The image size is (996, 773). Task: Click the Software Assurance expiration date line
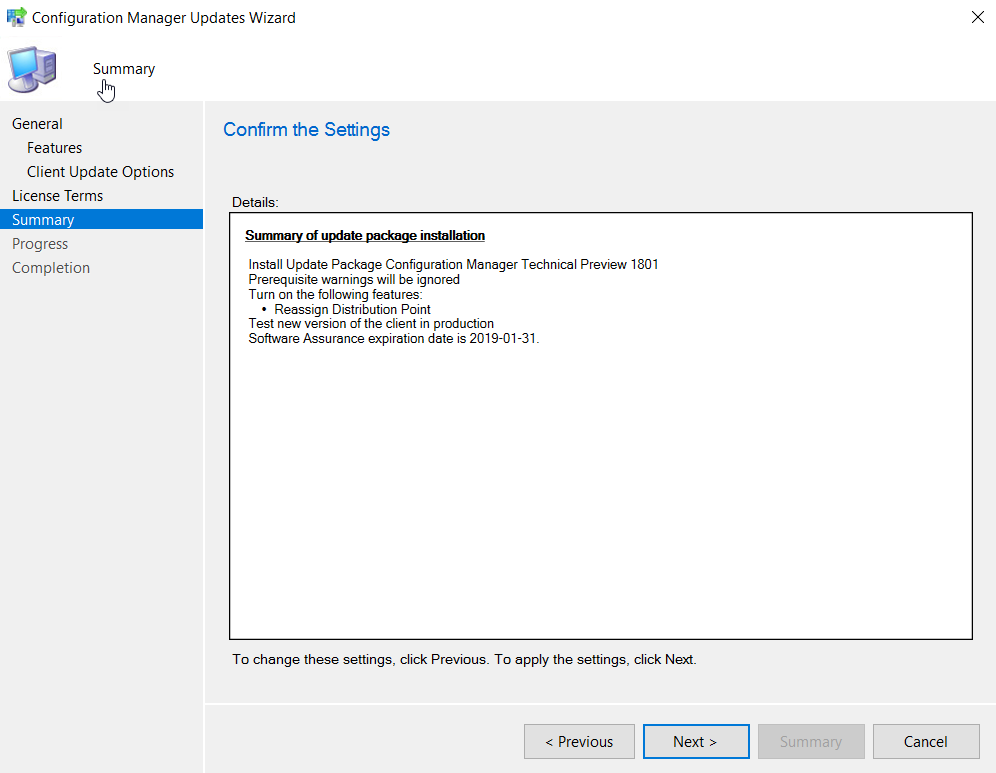click(394, 339)
